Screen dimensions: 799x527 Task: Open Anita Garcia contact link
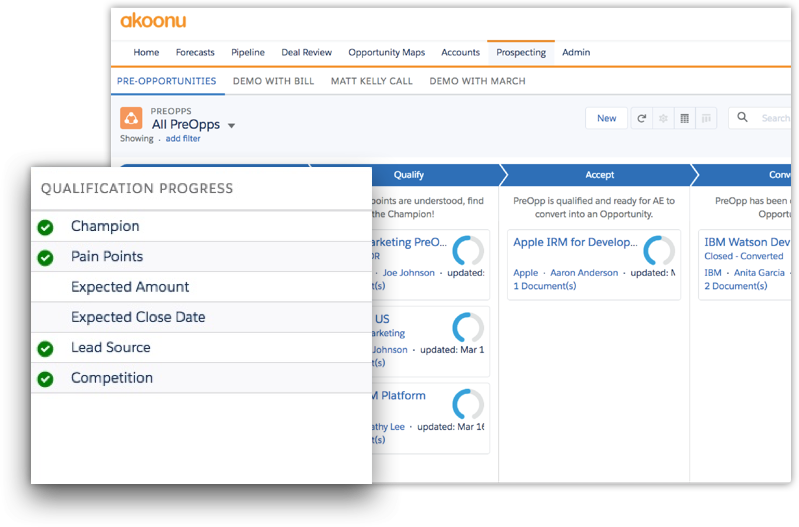point(759,273)
